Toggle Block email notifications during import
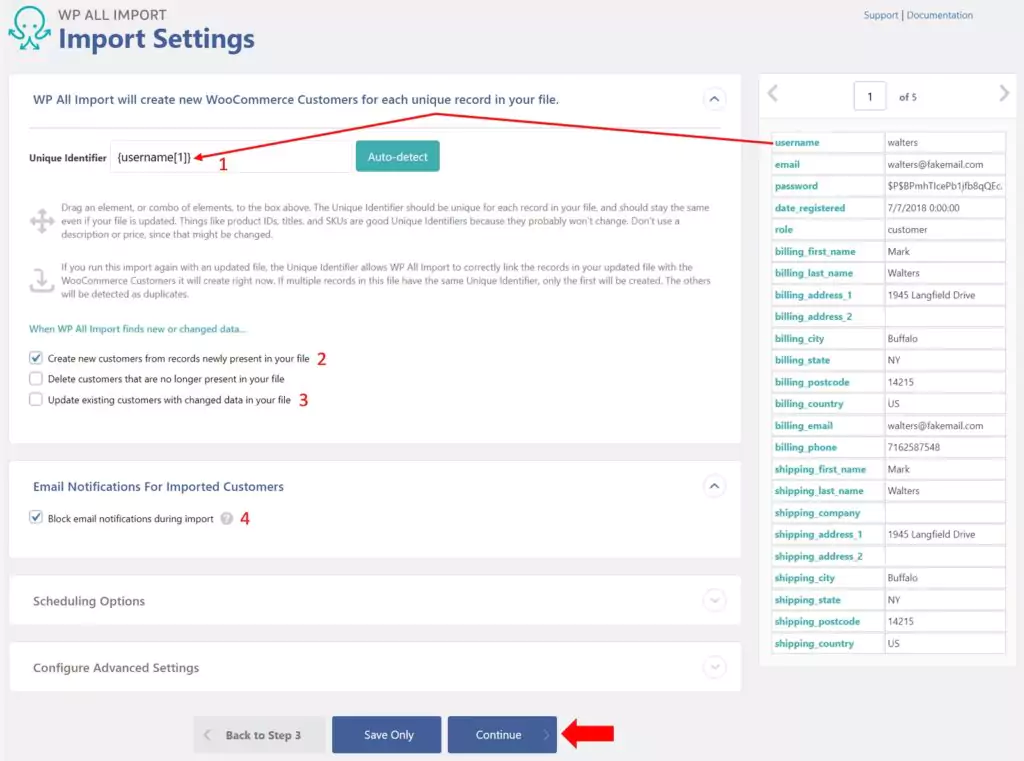The image size is (1024, 761). (36, 517)
